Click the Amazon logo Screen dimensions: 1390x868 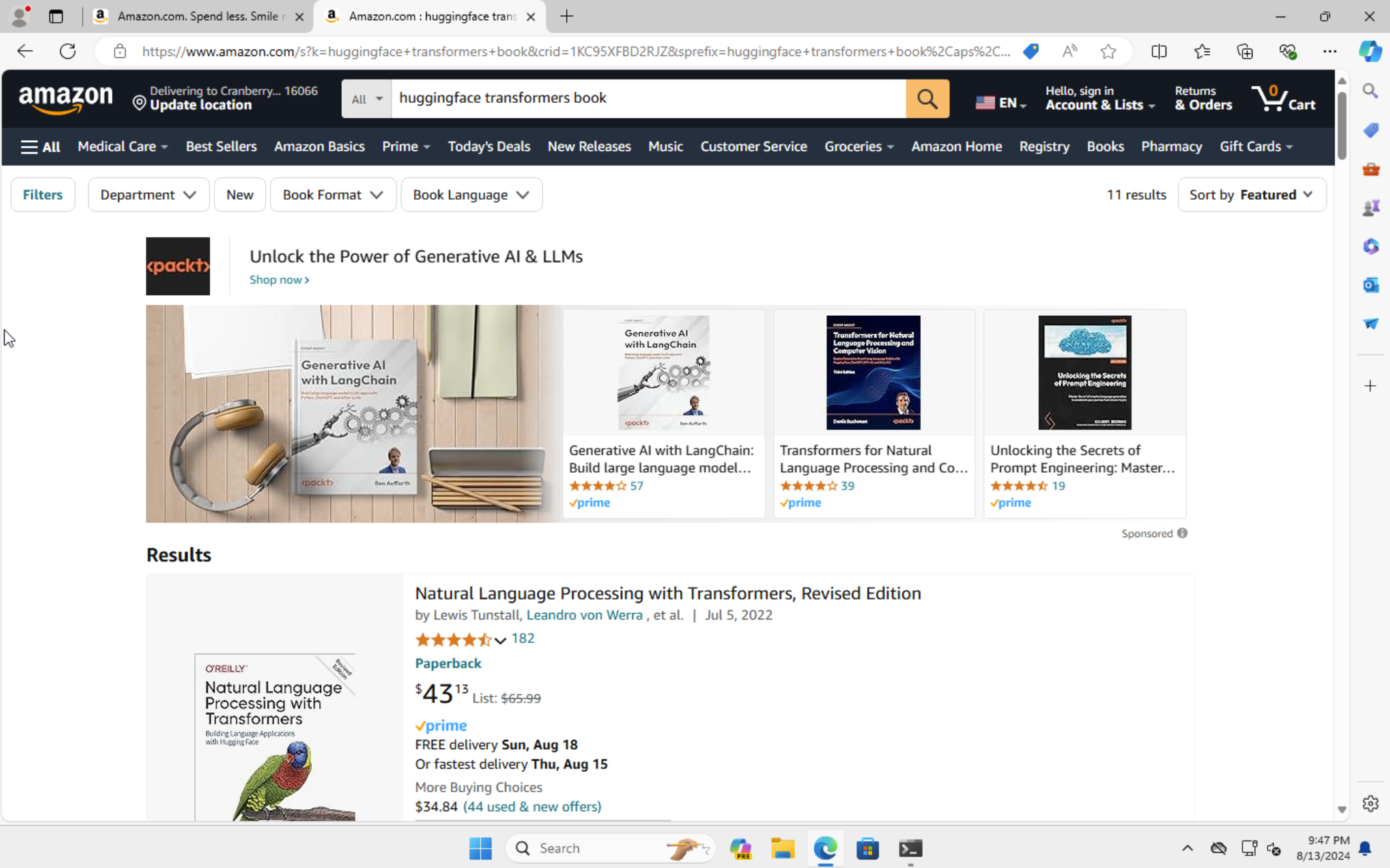coord(65,99)
